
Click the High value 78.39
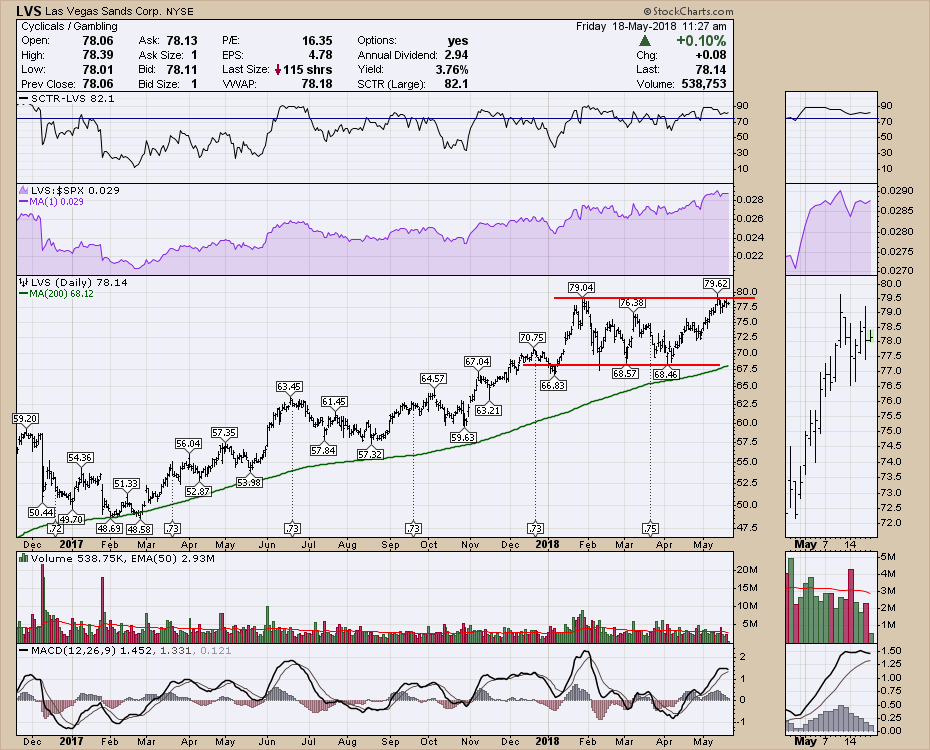(x=97, y=55)
